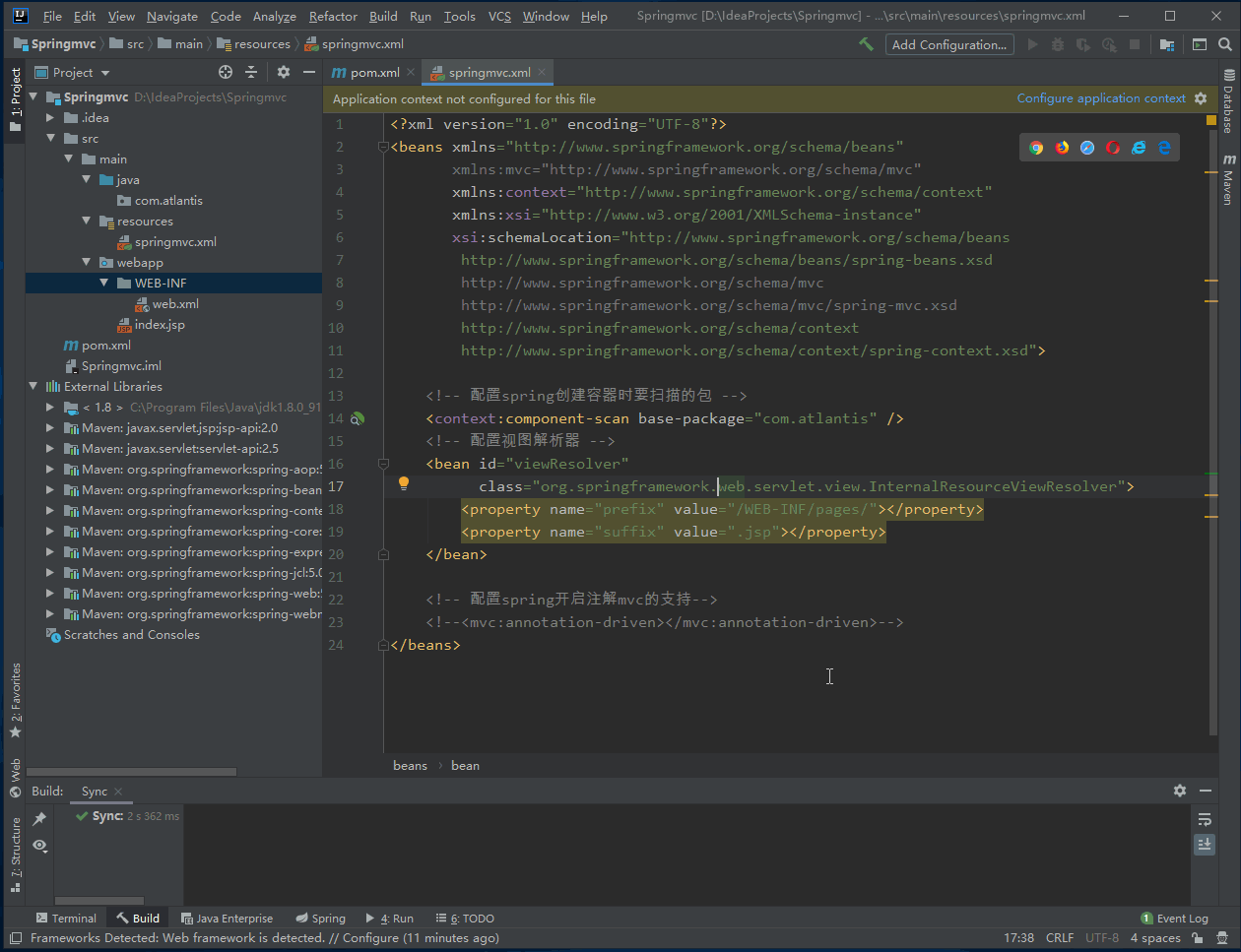Click the Build project hammer icon
Screen dimensions: 1241x952
point(866,44)
